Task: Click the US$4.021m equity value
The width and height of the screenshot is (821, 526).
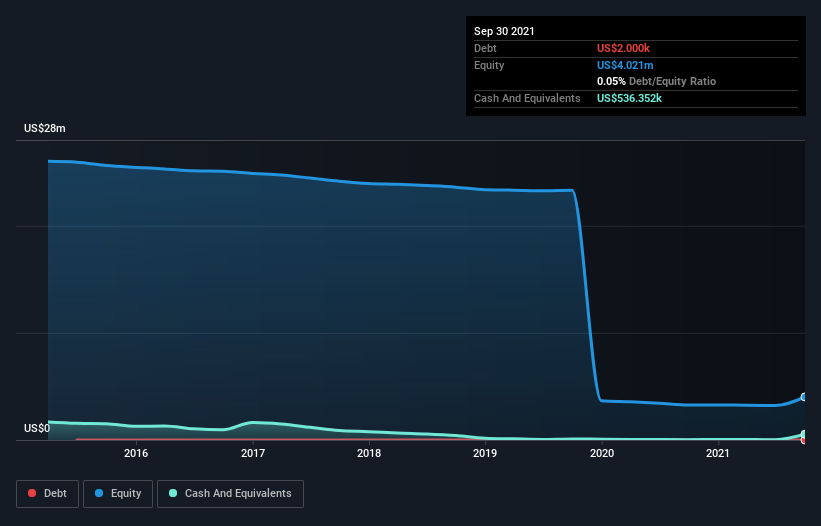Action: click(625, 65)
